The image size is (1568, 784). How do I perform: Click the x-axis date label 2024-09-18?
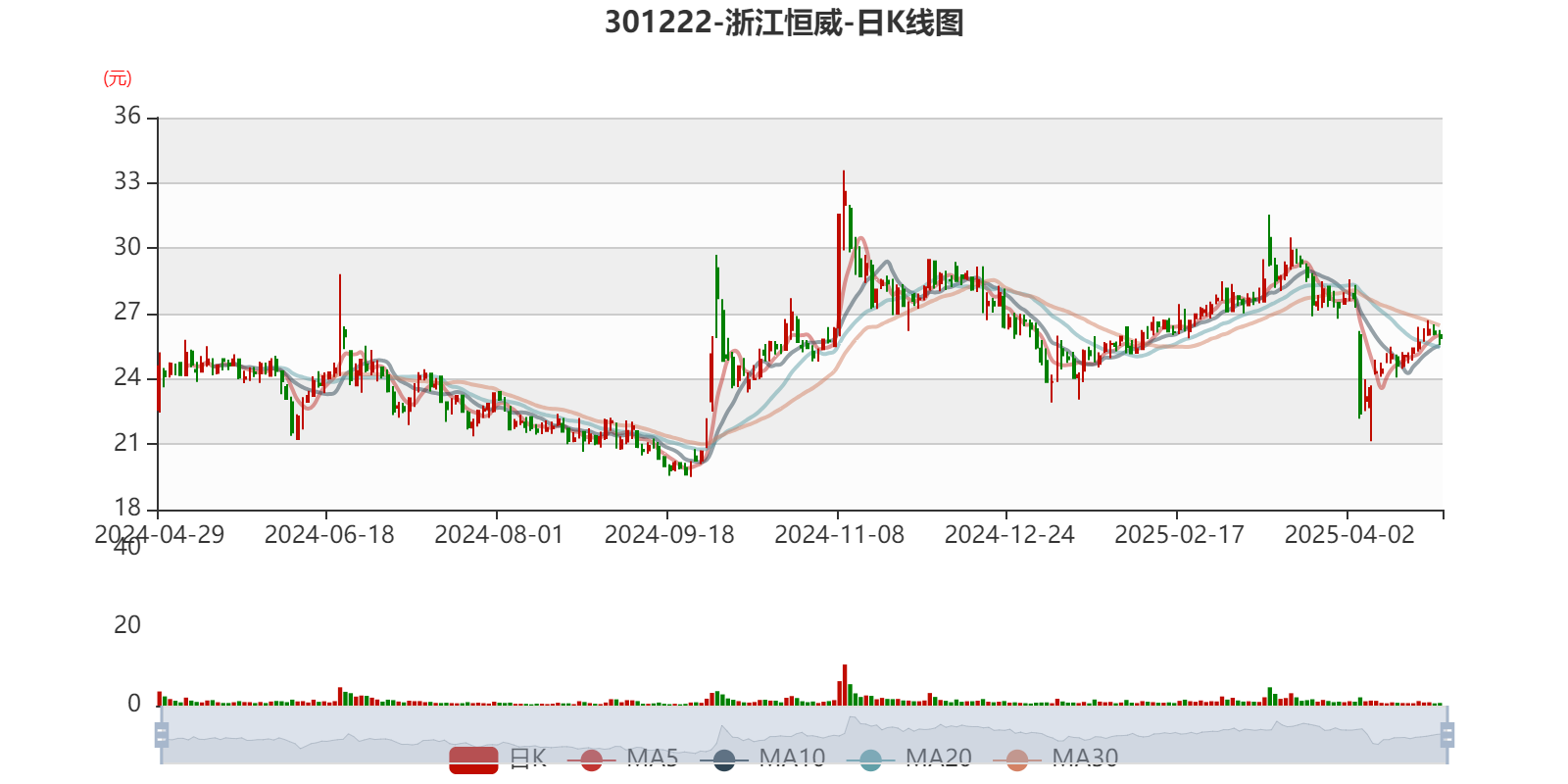pyautogui.click(x=669, y=534)
